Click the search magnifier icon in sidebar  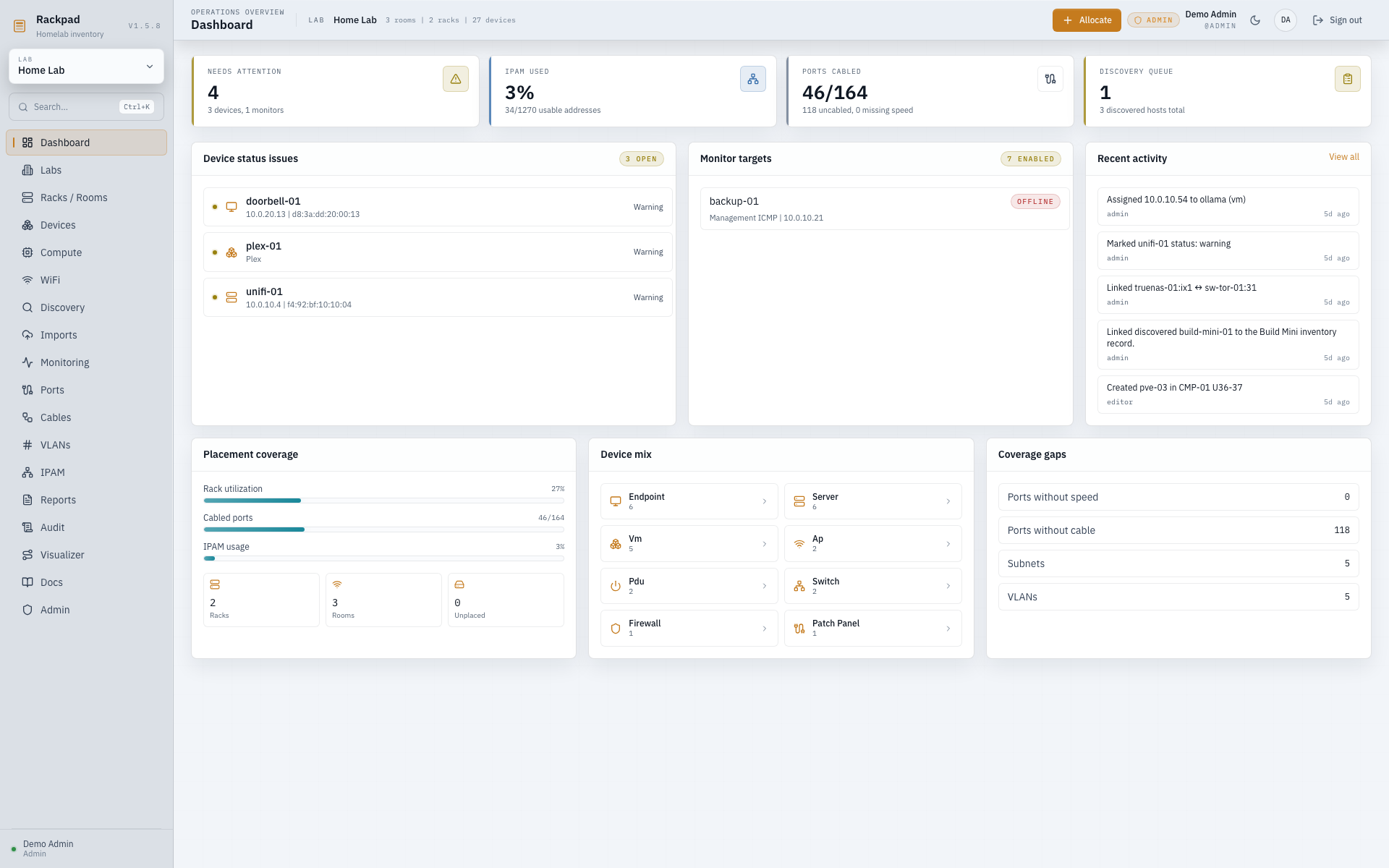point(24,107)
